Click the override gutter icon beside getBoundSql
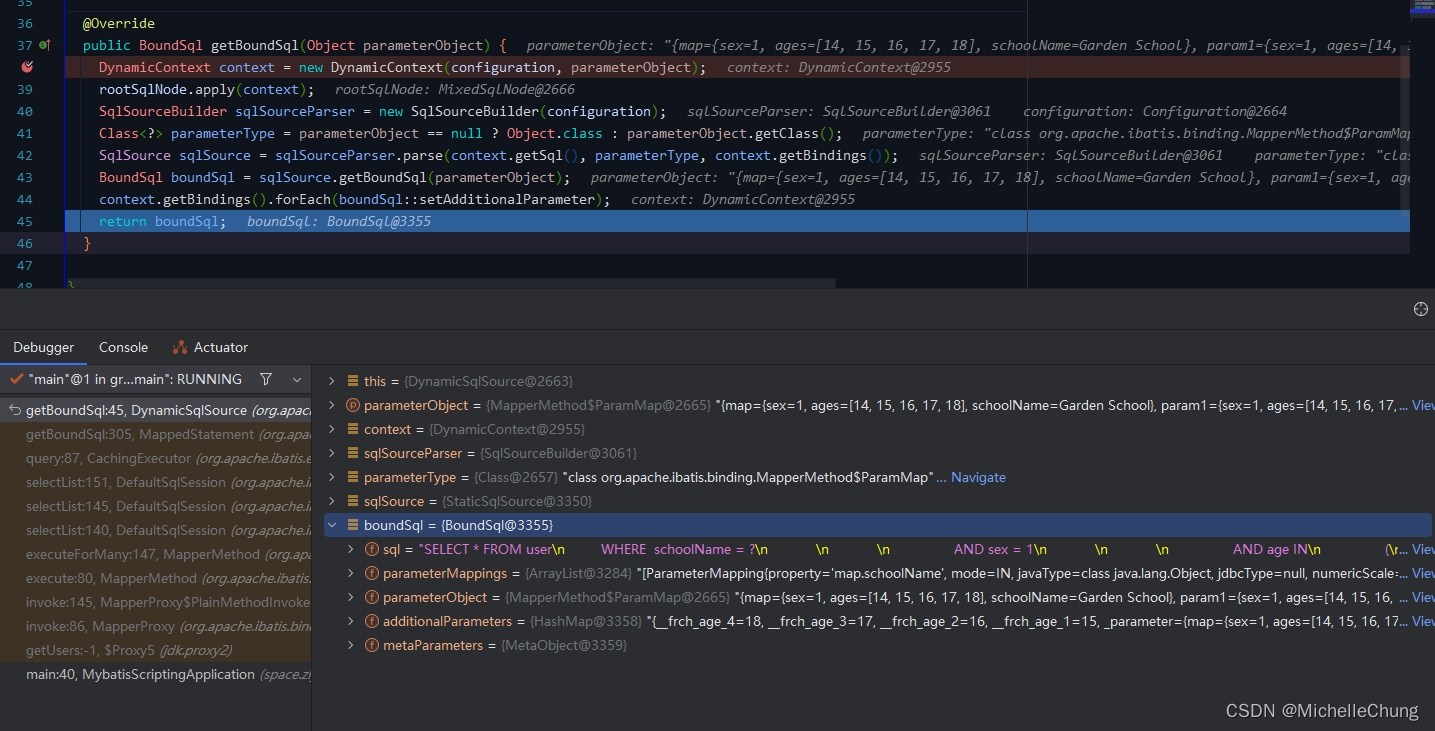The width and height of the screenshot is (1435, 731). 44,45
